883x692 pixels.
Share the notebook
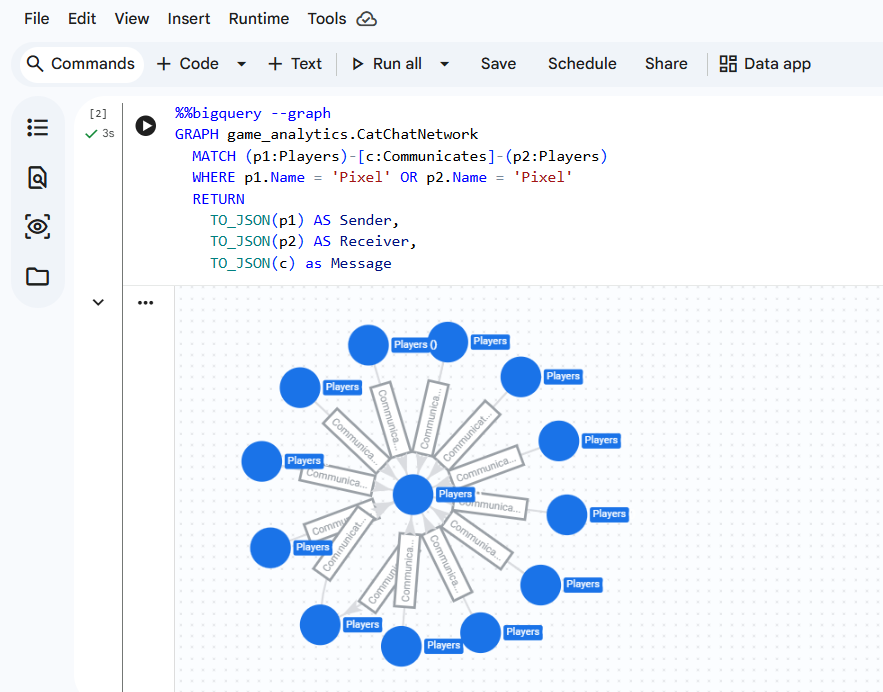(x=666, y=63)
